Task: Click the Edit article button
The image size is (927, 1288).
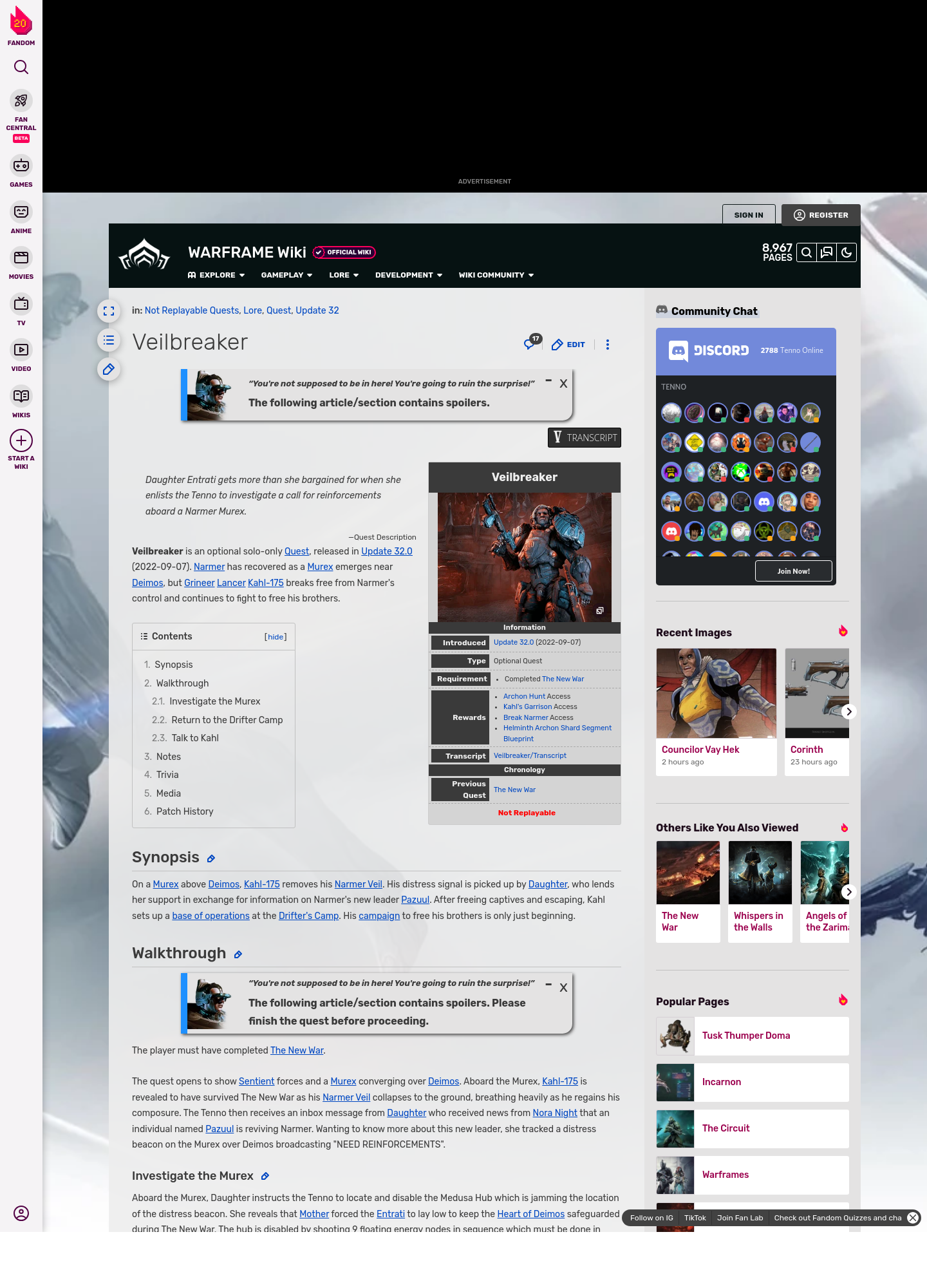Action: coord(568,345)
